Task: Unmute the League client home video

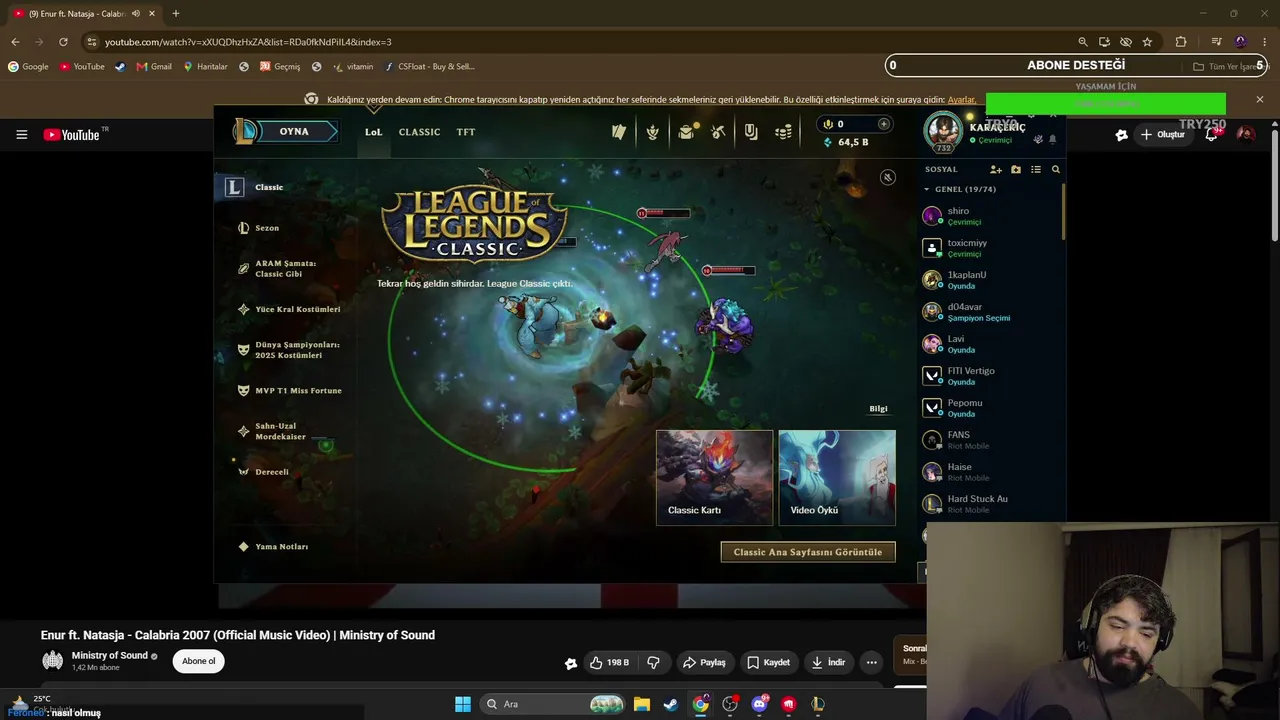Action: [x=887, y=177]
